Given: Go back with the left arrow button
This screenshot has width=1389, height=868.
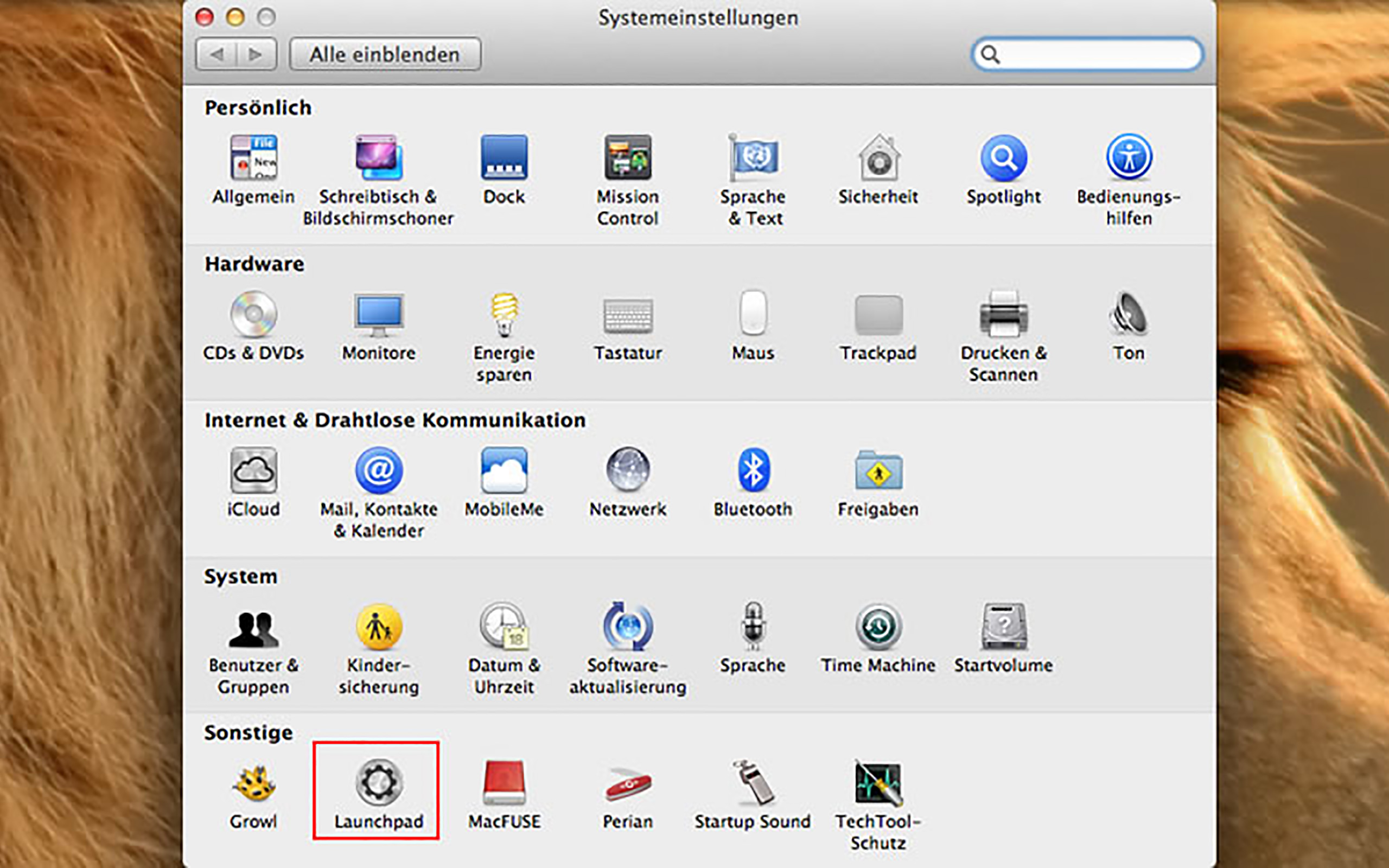Looking at the screenshot, I should pyautogui.click(x=216, y=55).
